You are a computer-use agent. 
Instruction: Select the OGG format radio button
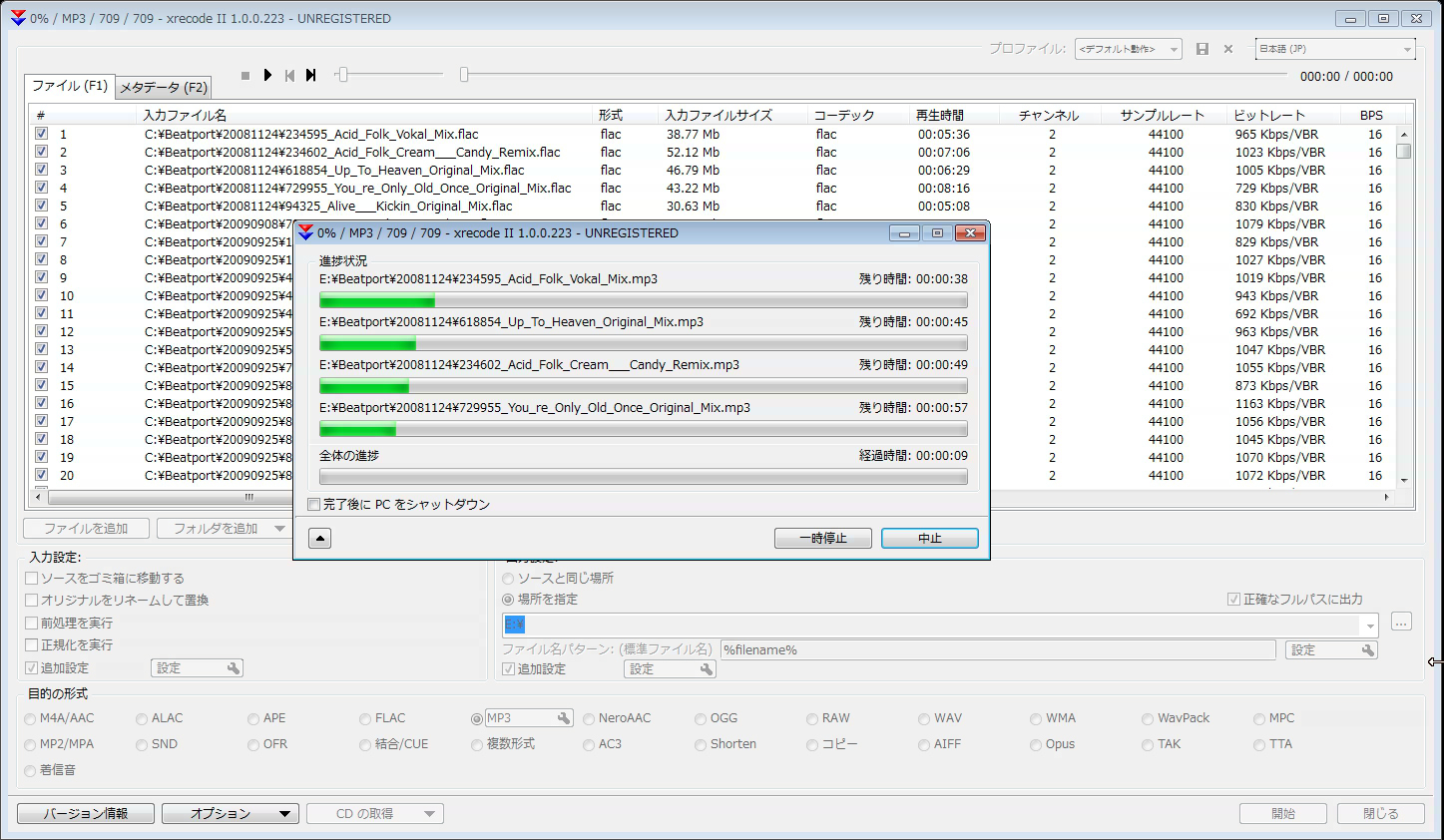(x=701, y=718)
